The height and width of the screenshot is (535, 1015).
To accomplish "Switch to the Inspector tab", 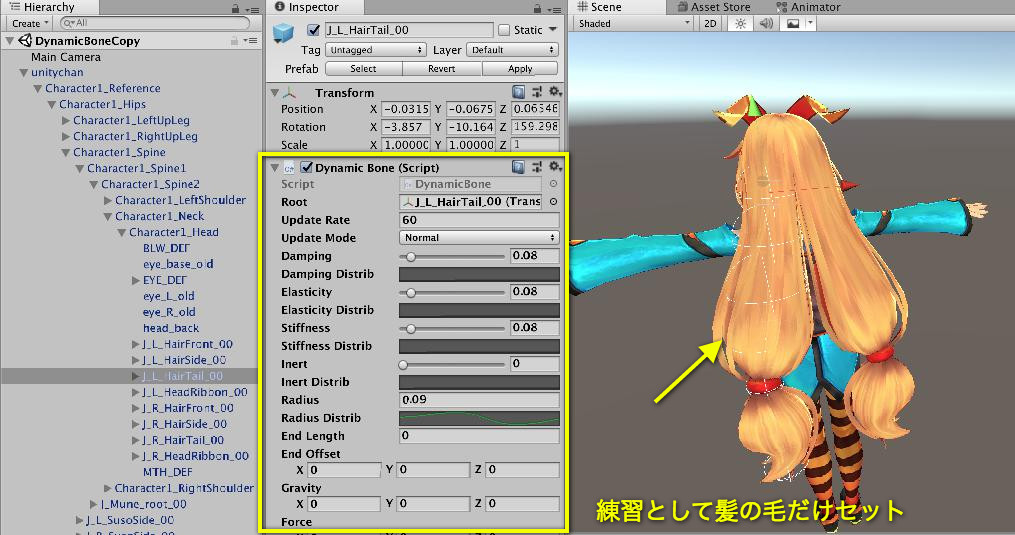I will 315,7.
